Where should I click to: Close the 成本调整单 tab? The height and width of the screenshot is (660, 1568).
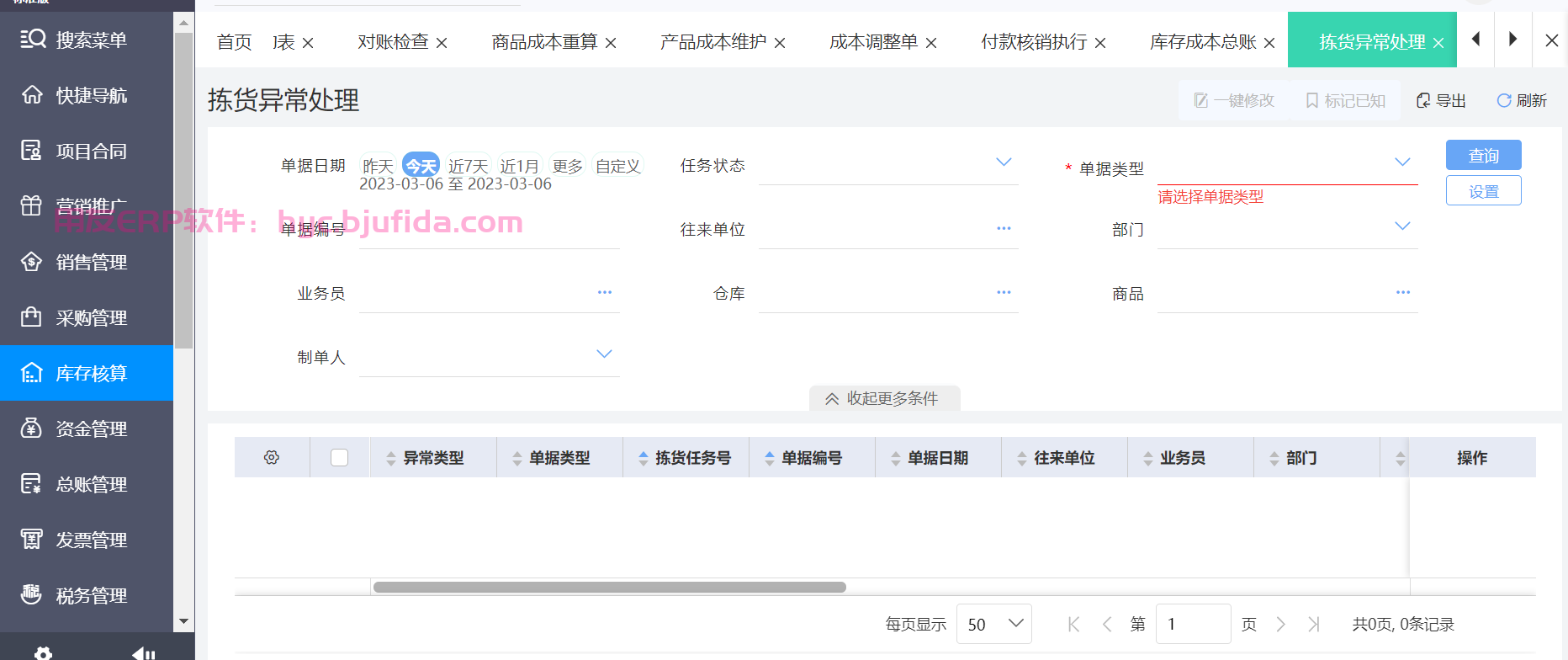[x=931, y=42]
